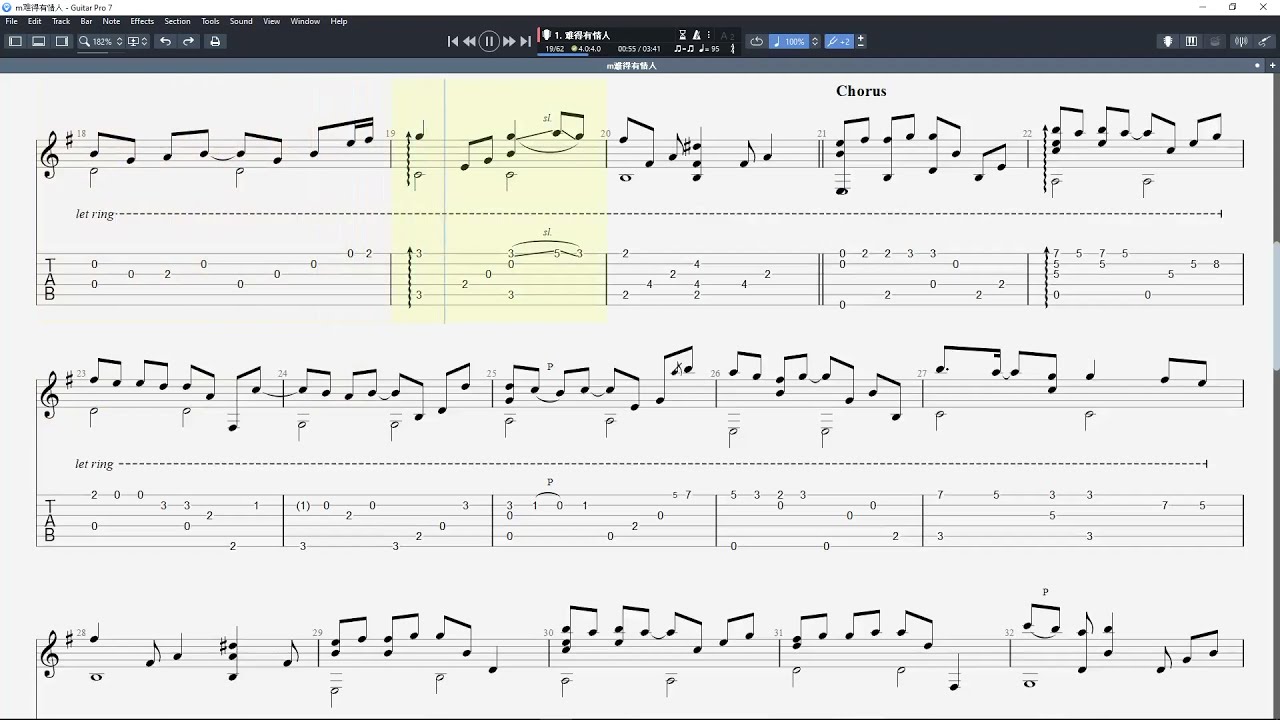Open the display mode dropdown
This screenshot has width=1280, height=720.
(137, 41)
